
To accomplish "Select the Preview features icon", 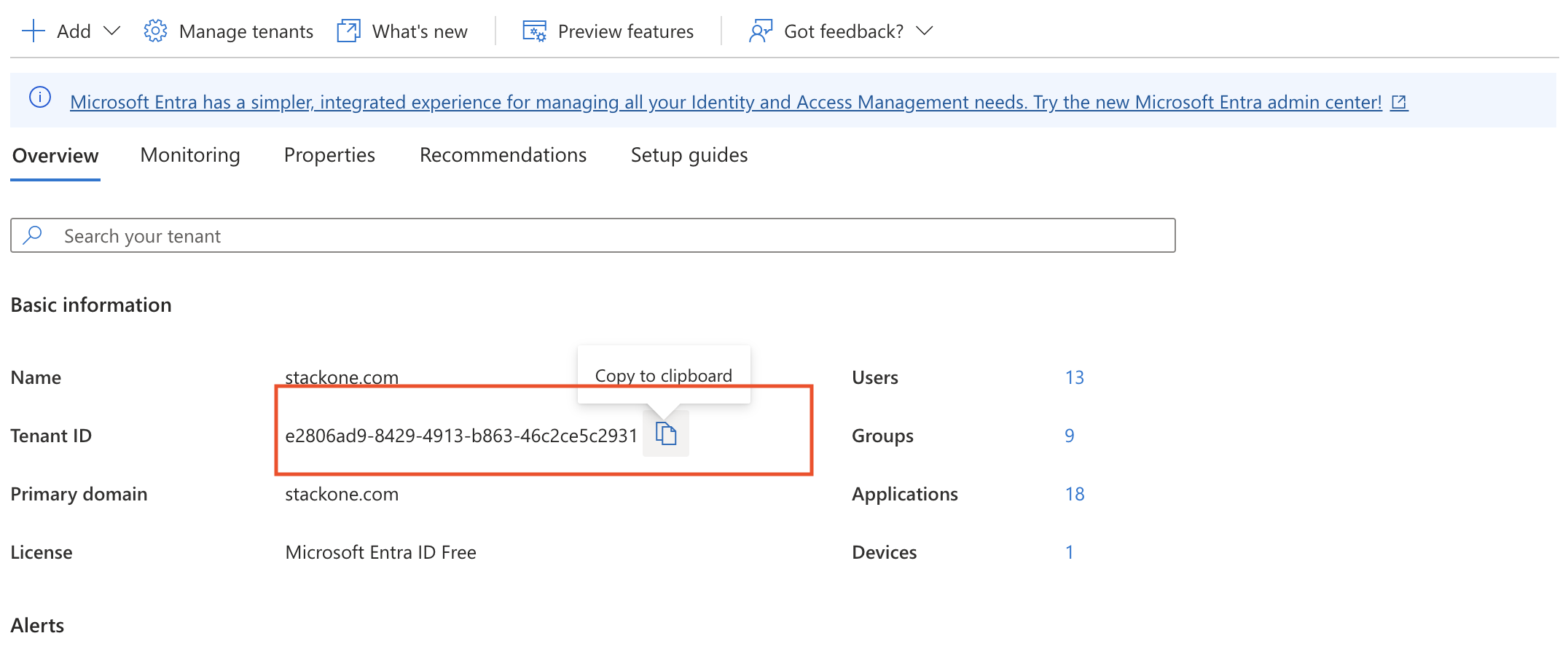I will [x=533, y=31].
